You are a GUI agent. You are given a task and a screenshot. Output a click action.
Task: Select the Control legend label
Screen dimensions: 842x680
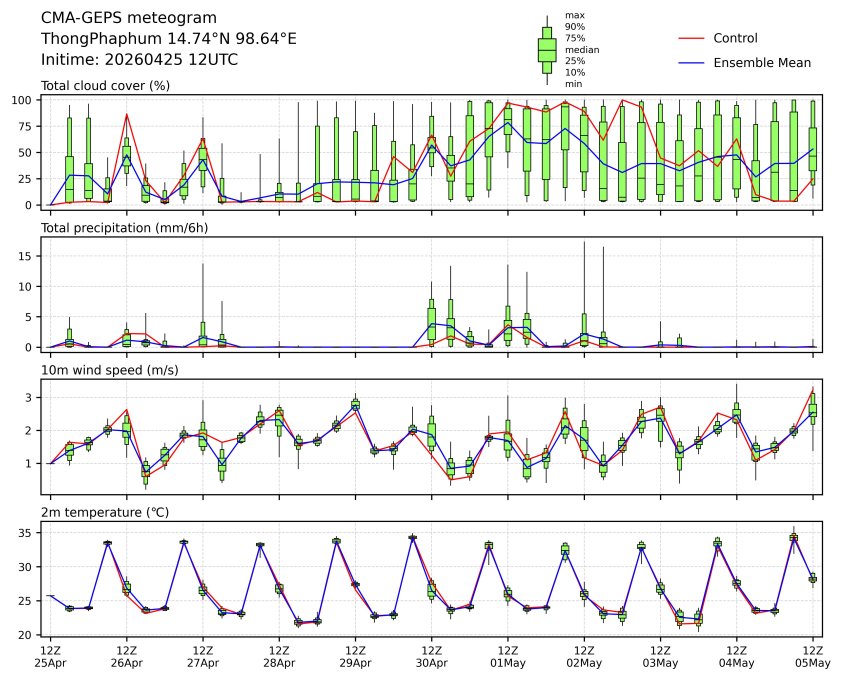click(735, 38)
